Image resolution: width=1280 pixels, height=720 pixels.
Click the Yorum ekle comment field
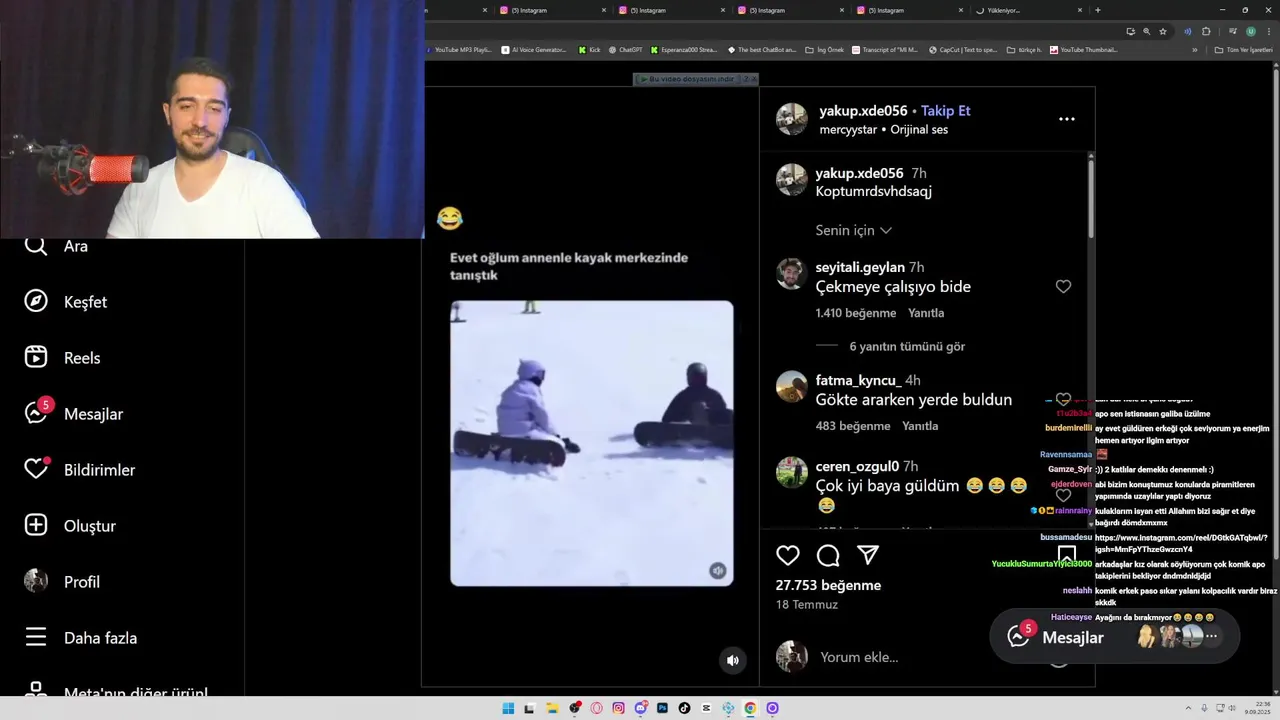click(859, 657)
